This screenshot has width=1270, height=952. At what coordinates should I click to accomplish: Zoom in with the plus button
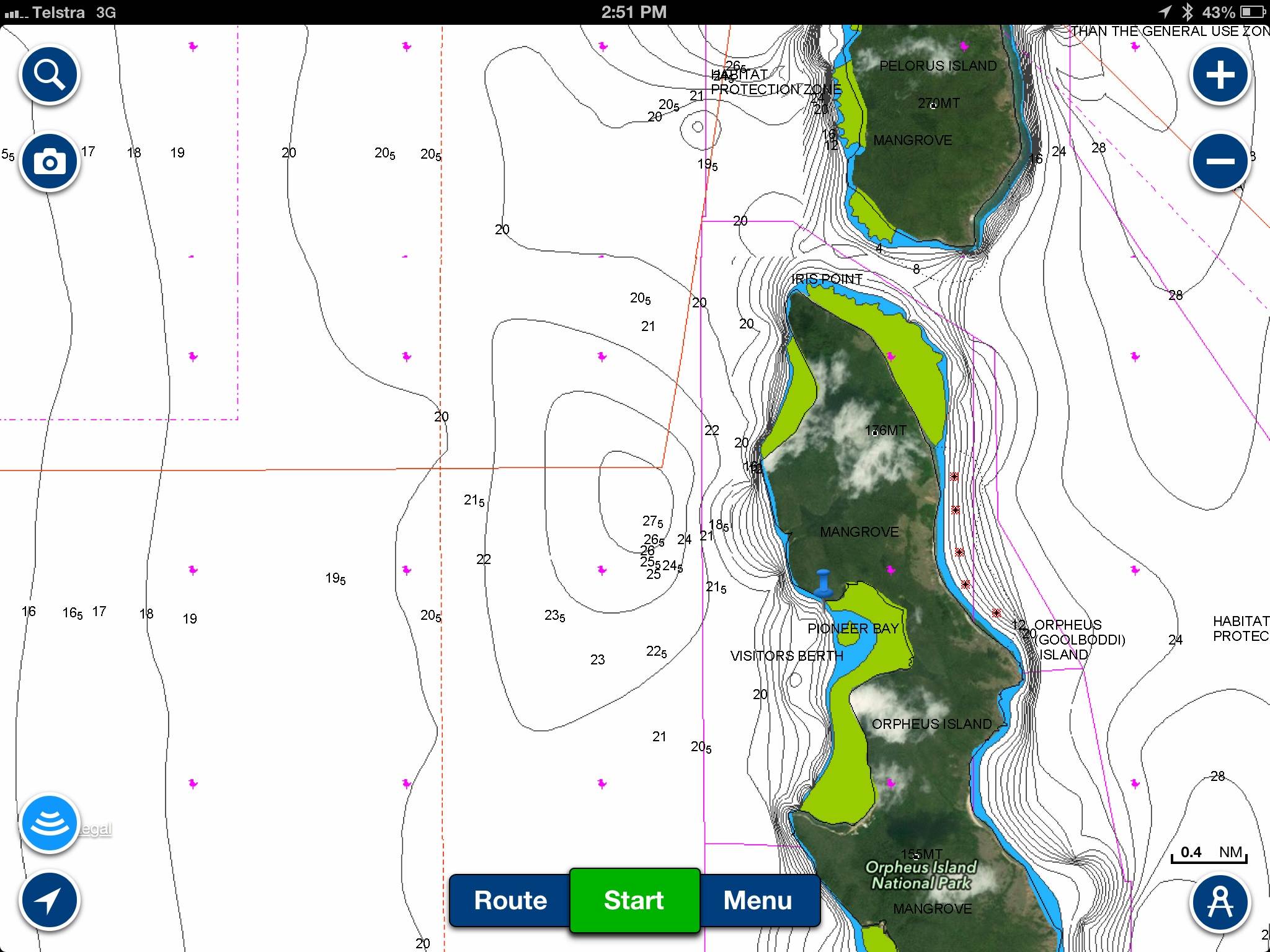coord(1220,75)
